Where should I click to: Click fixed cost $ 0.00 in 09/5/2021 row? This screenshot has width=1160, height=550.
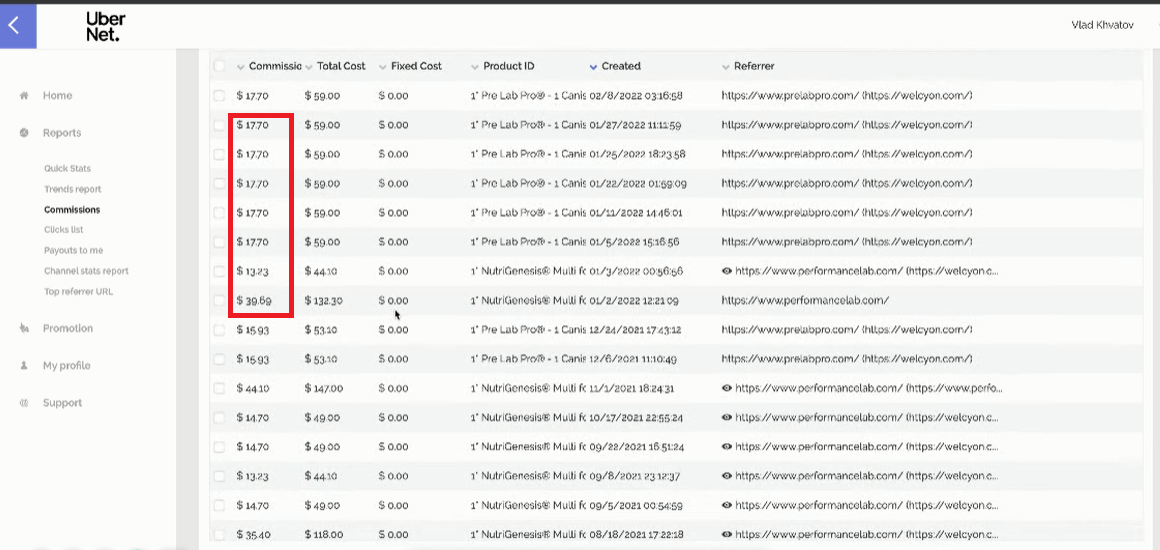point(393,505)
